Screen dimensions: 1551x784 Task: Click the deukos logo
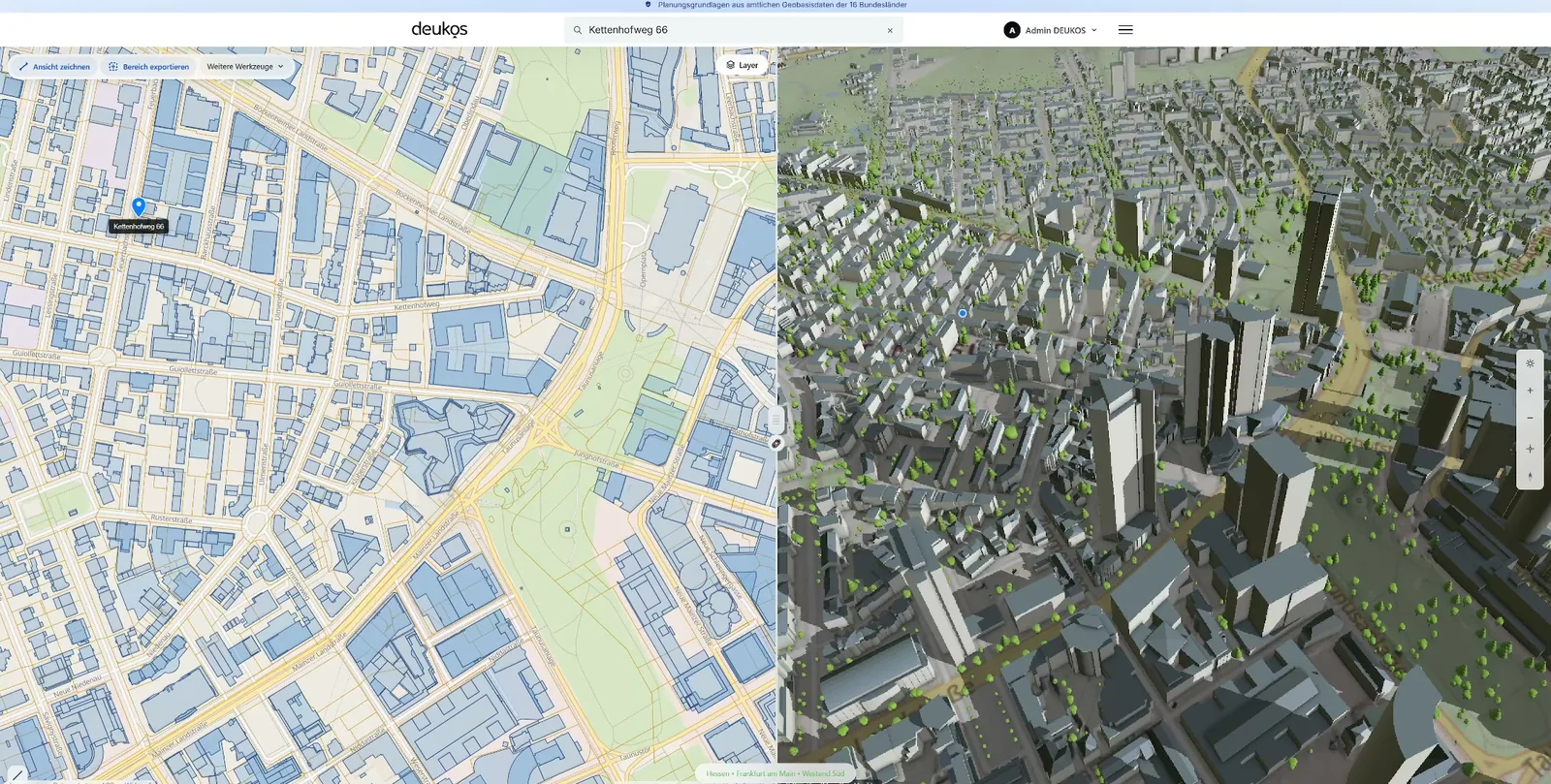[x=439, y=29]
